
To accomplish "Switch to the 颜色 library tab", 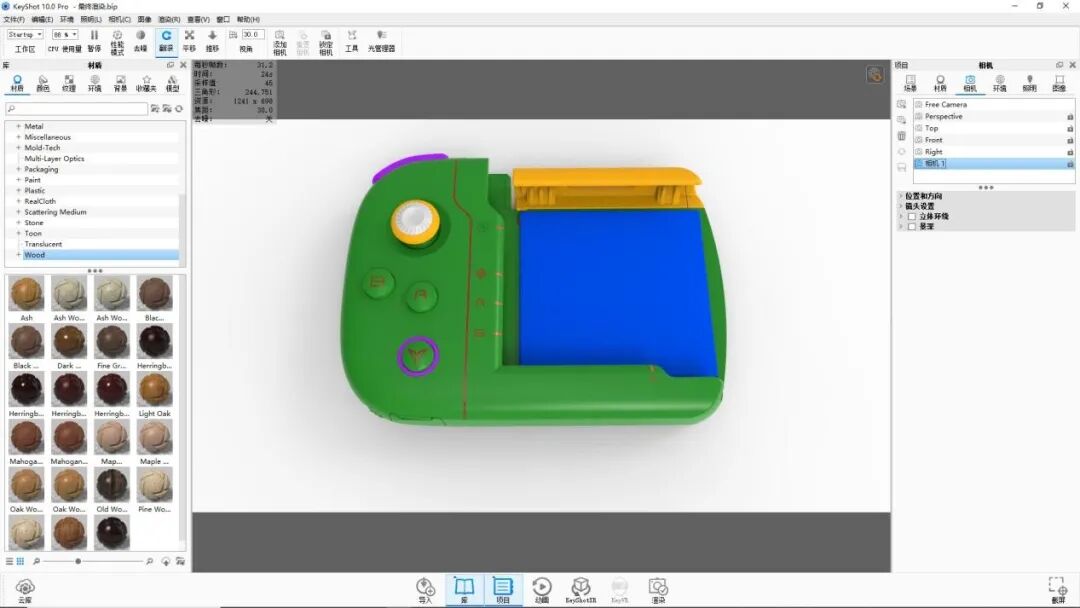I will (43, 82).
